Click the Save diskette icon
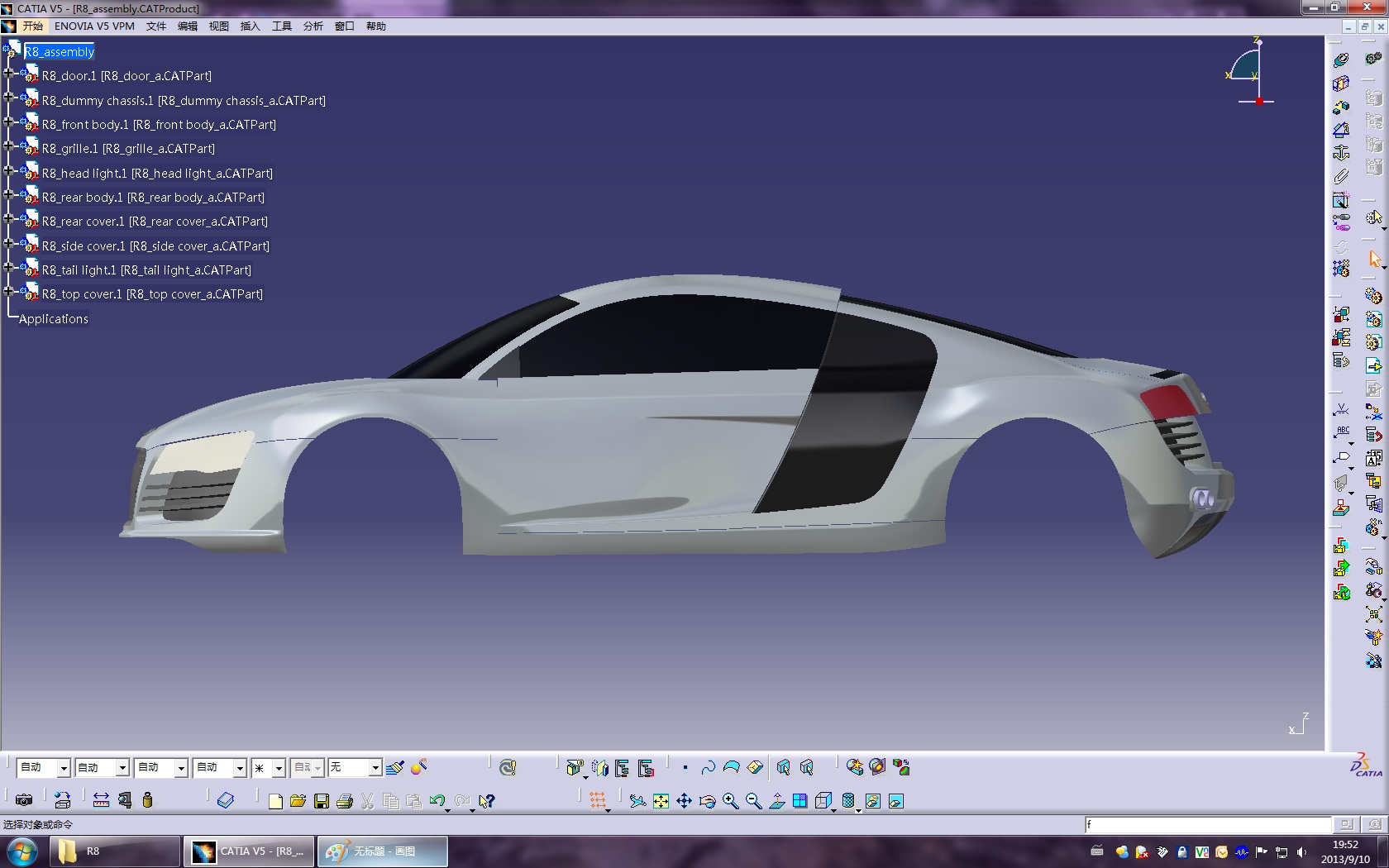 pyautogui.click(x=322, y=801)
